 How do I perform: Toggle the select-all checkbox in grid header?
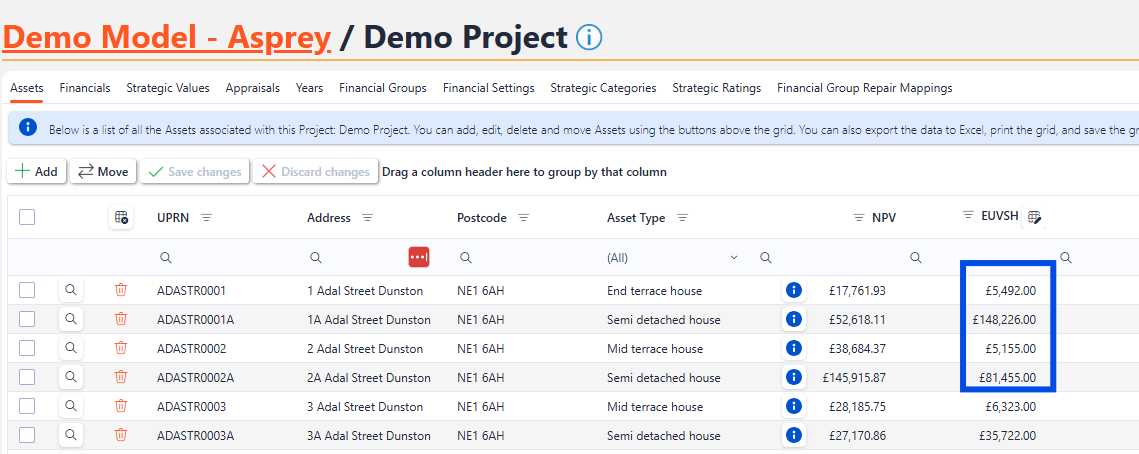tap(27, 217)
